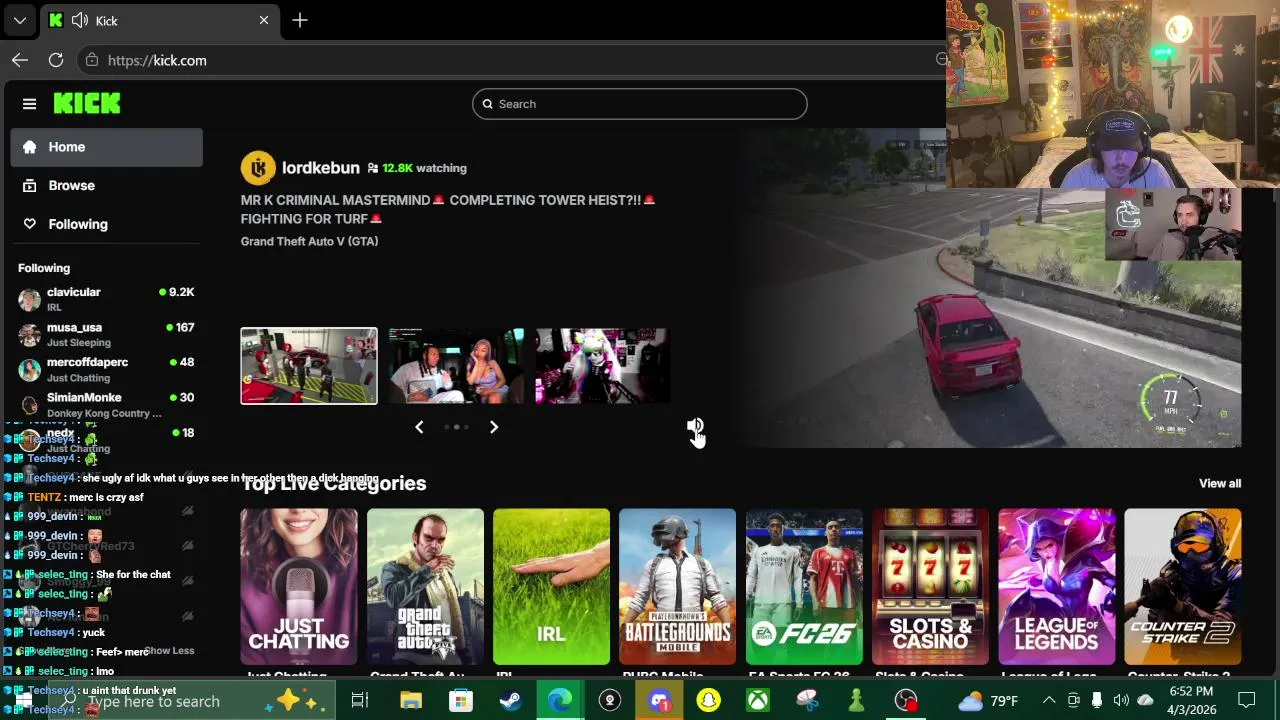This screenshot has width=1280, height=720.
Task: Open Just Chatting category card
Action: click(x=299, y=587)
